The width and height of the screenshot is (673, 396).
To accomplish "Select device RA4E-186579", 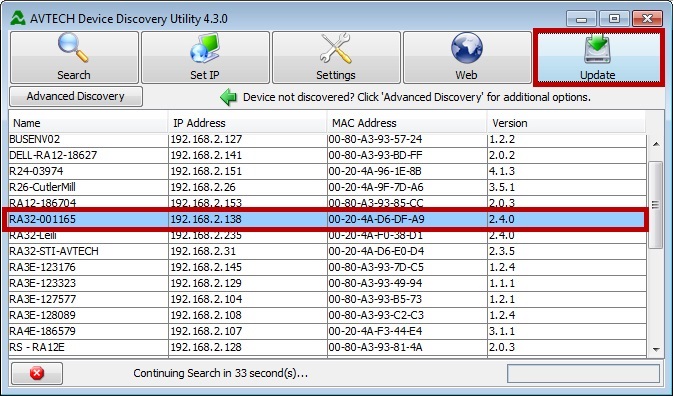I will (x=327, y=331).
